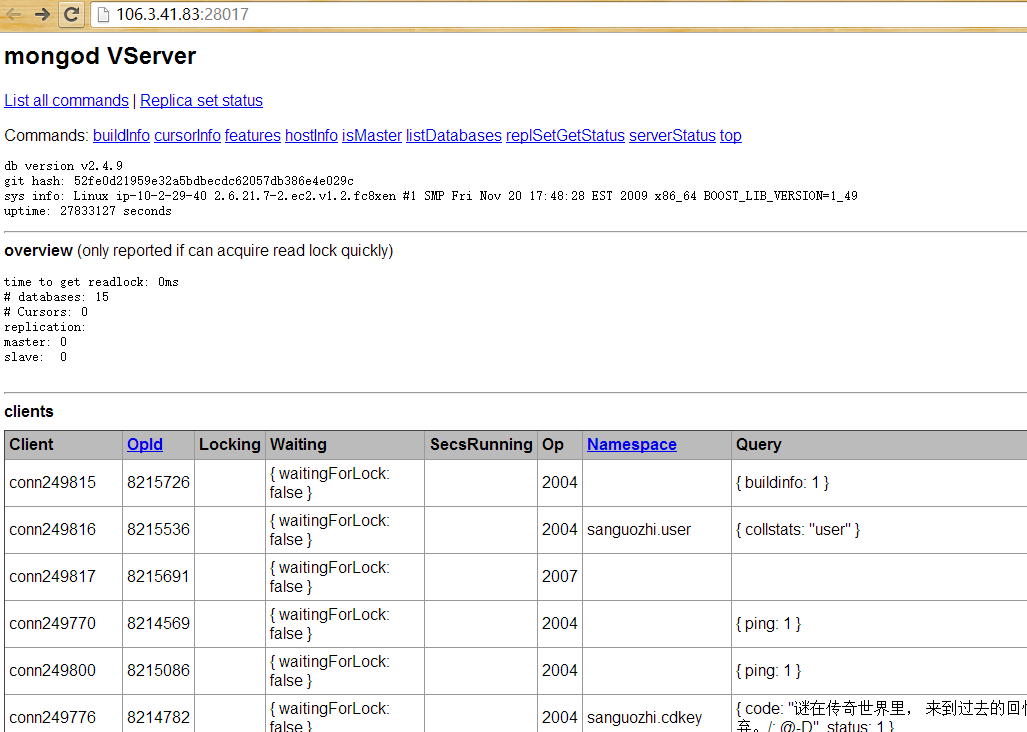Select the conn249815 client cell
This screenshot has width=1027, height=732.
pos(64,483)
